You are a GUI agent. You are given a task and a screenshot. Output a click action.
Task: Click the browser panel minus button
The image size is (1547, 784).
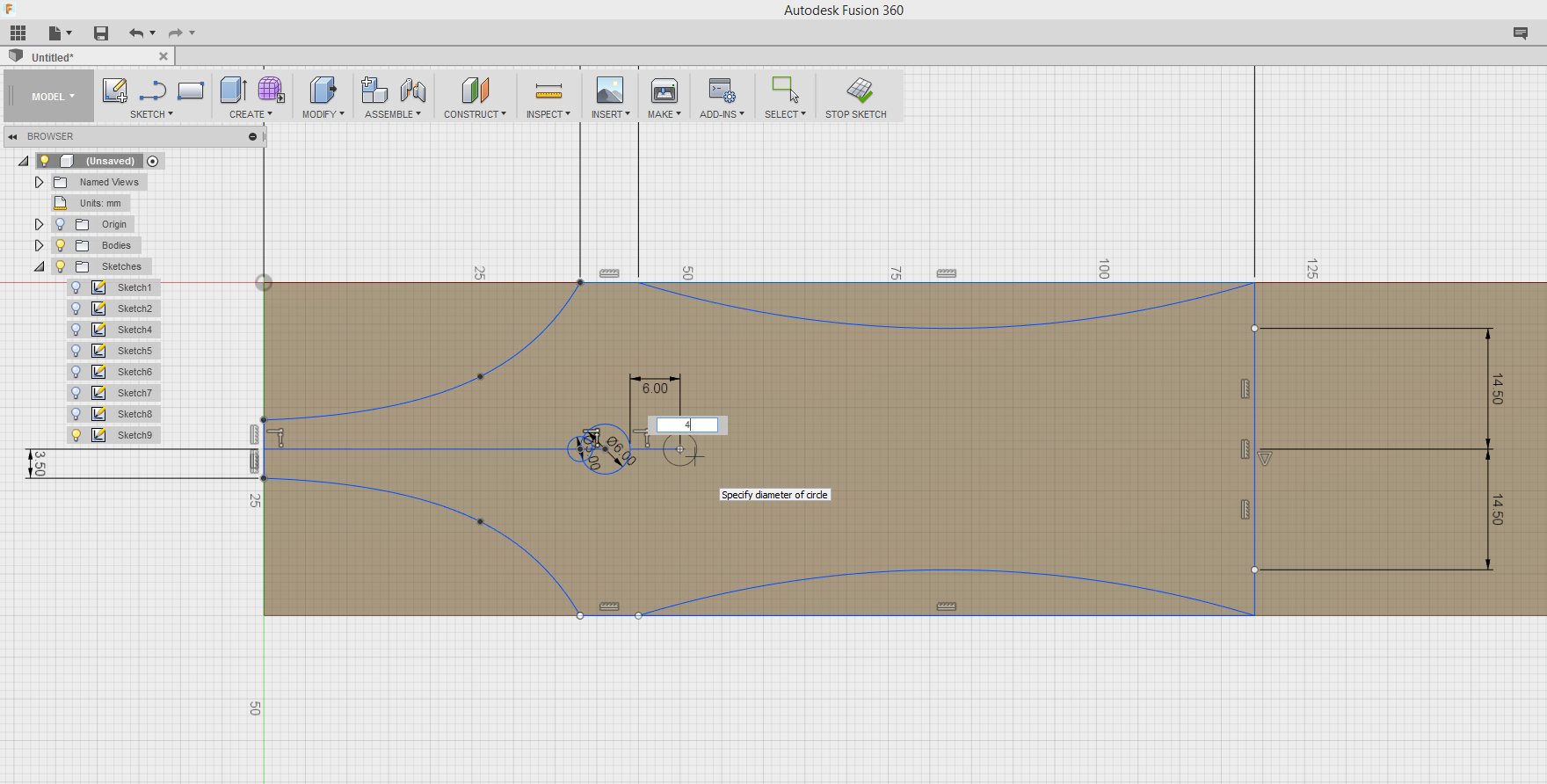pos(252,136)
